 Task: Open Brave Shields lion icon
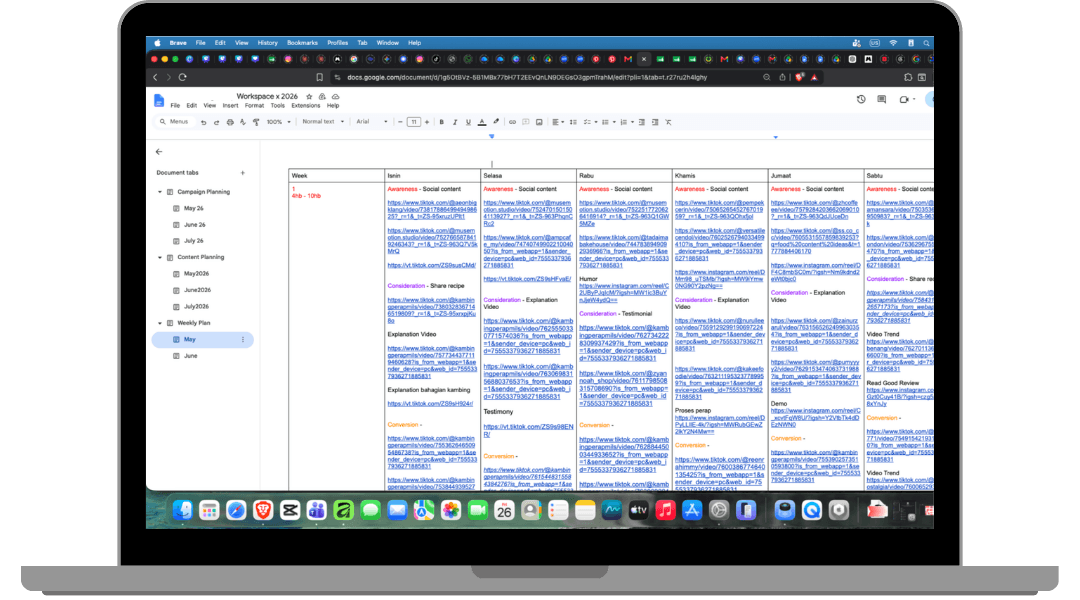tap(799, 77)
